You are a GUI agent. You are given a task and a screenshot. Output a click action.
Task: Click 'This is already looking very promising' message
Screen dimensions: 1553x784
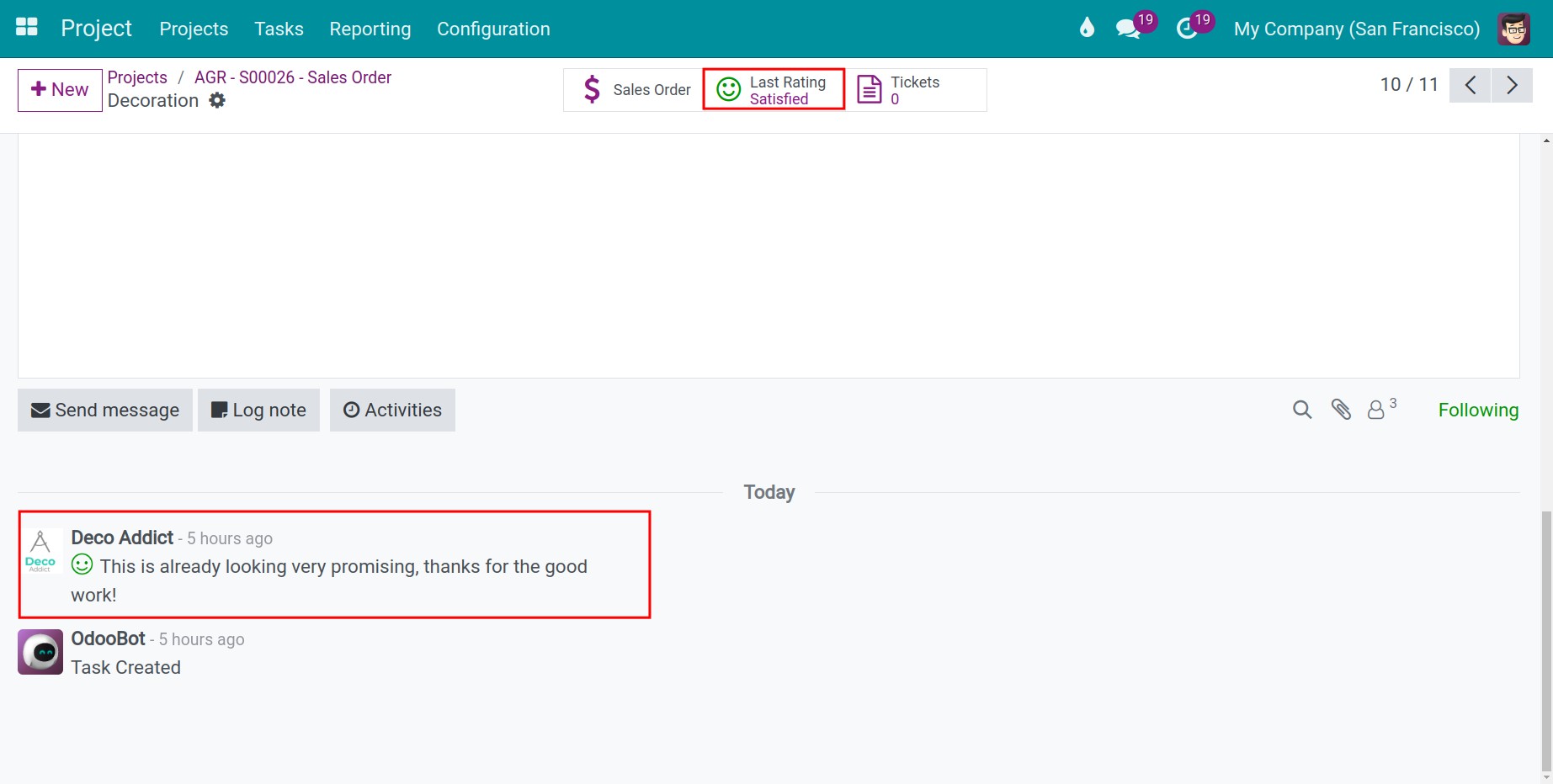[329, 580]
